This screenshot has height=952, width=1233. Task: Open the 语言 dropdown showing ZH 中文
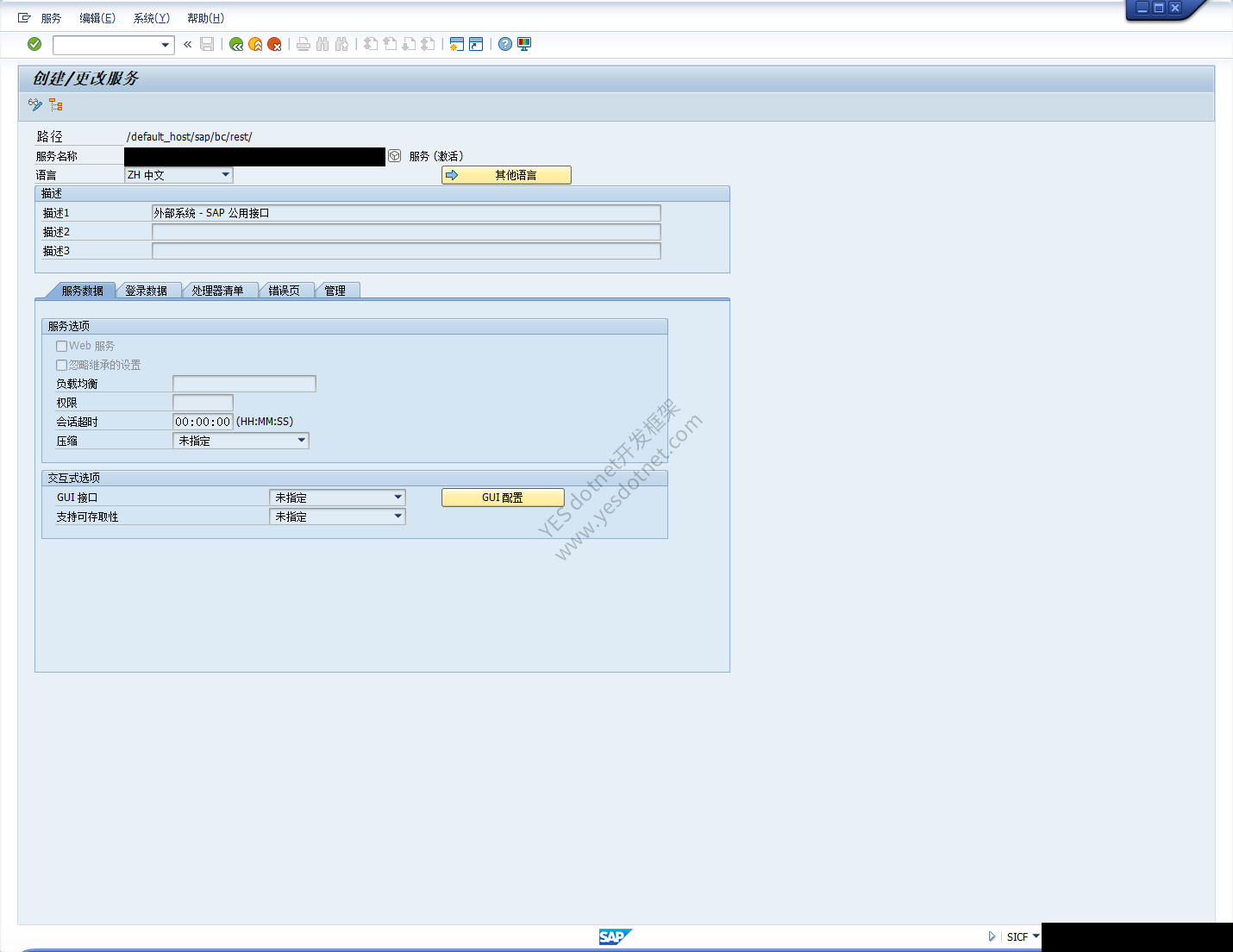[x=226, y=175]
